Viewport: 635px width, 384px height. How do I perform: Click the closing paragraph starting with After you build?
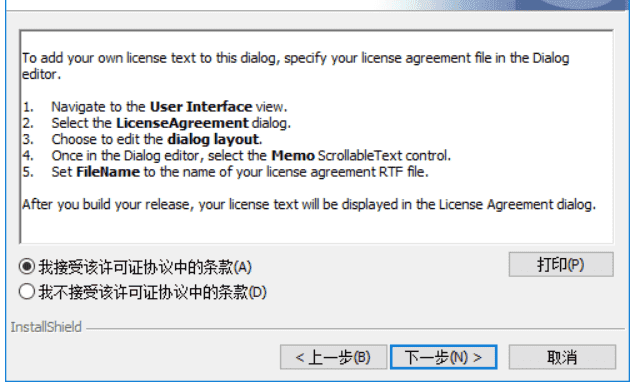309,205
